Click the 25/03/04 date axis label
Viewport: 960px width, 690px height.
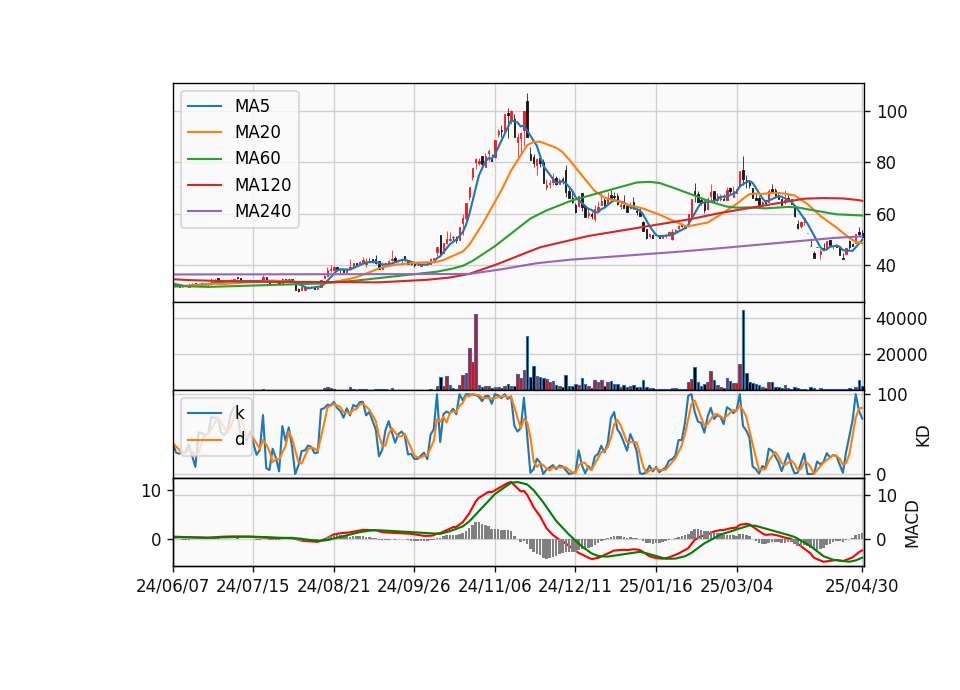[737, 586]
